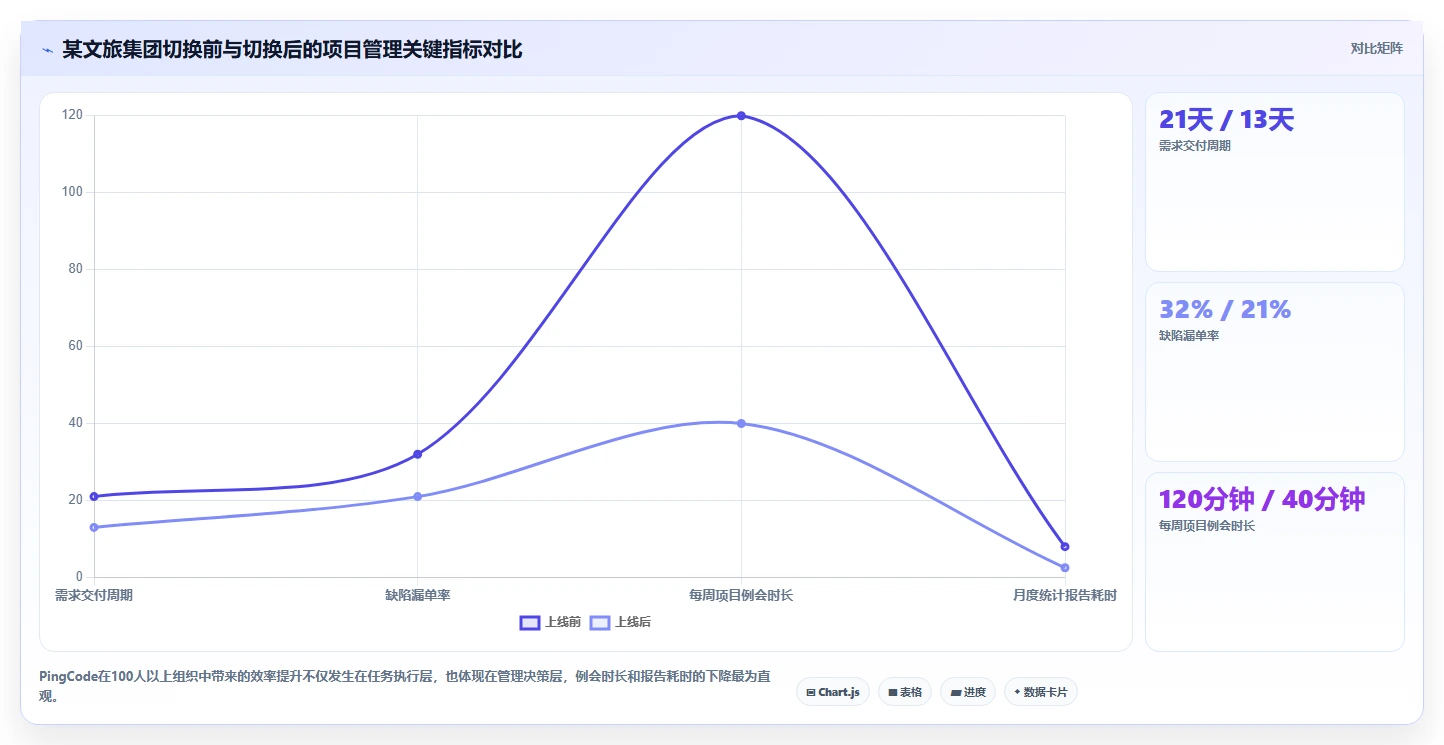Click the 上线后 point for 需求交付周期

(x=94, y=527)
